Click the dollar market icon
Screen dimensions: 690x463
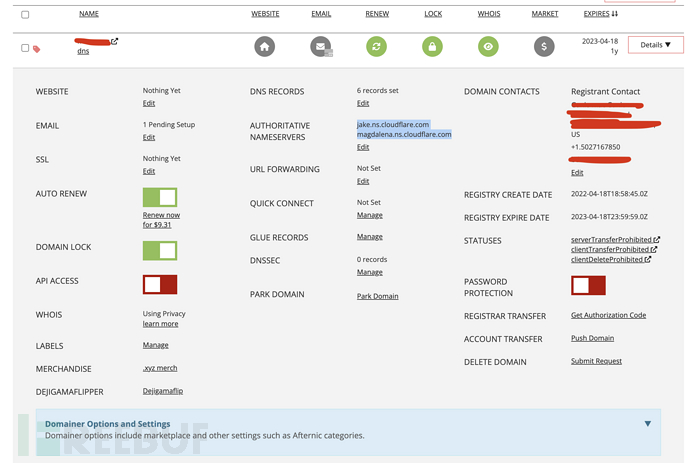pos(544,47)
